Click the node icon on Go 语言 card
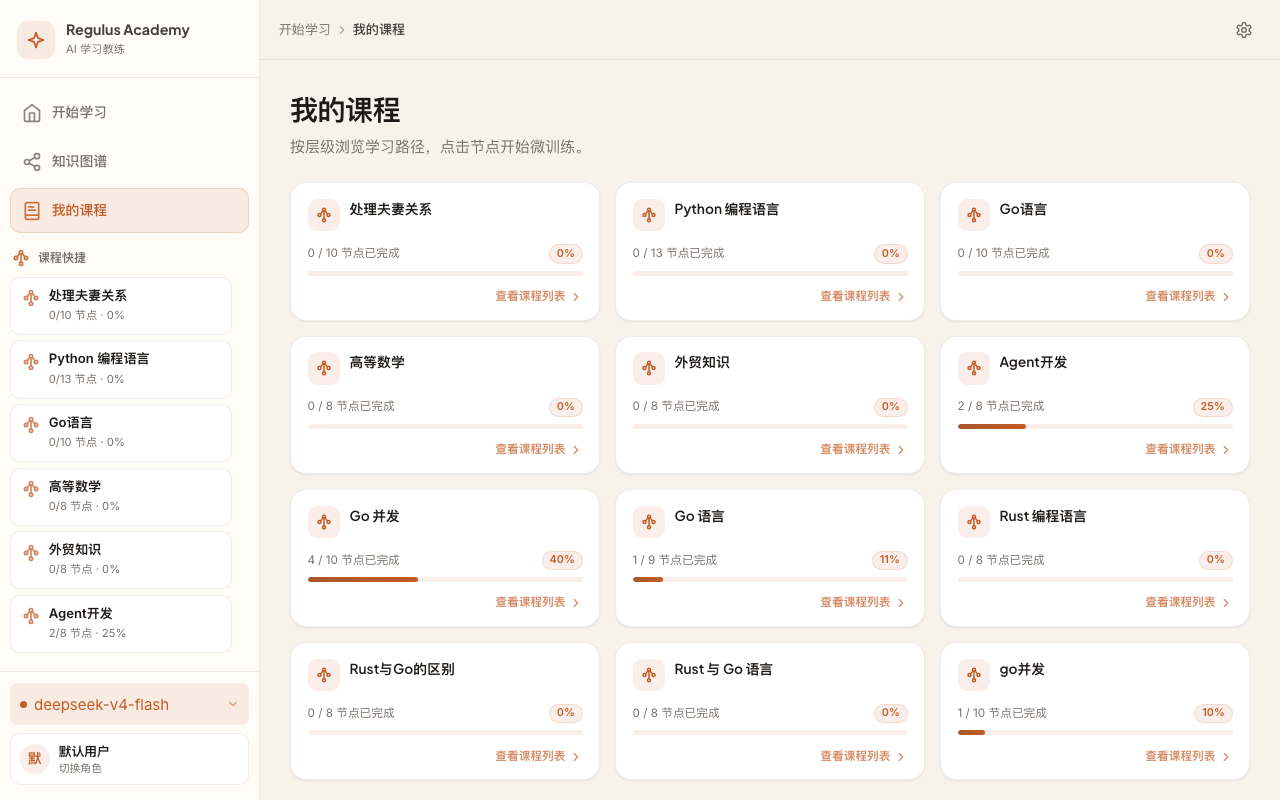1280x800 pixels. pos(648,522)
